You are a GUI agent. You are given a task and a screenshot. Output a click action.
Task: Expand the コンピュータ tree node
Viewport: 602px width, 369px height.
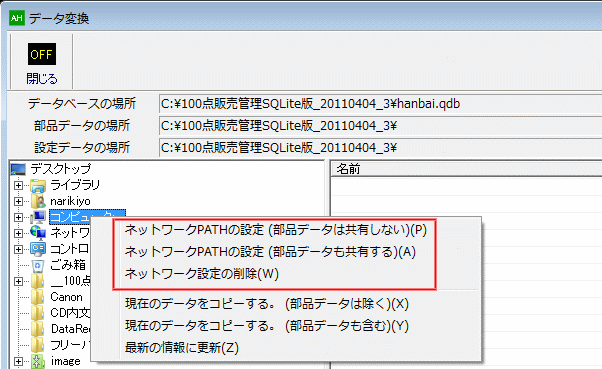(18, 217)
